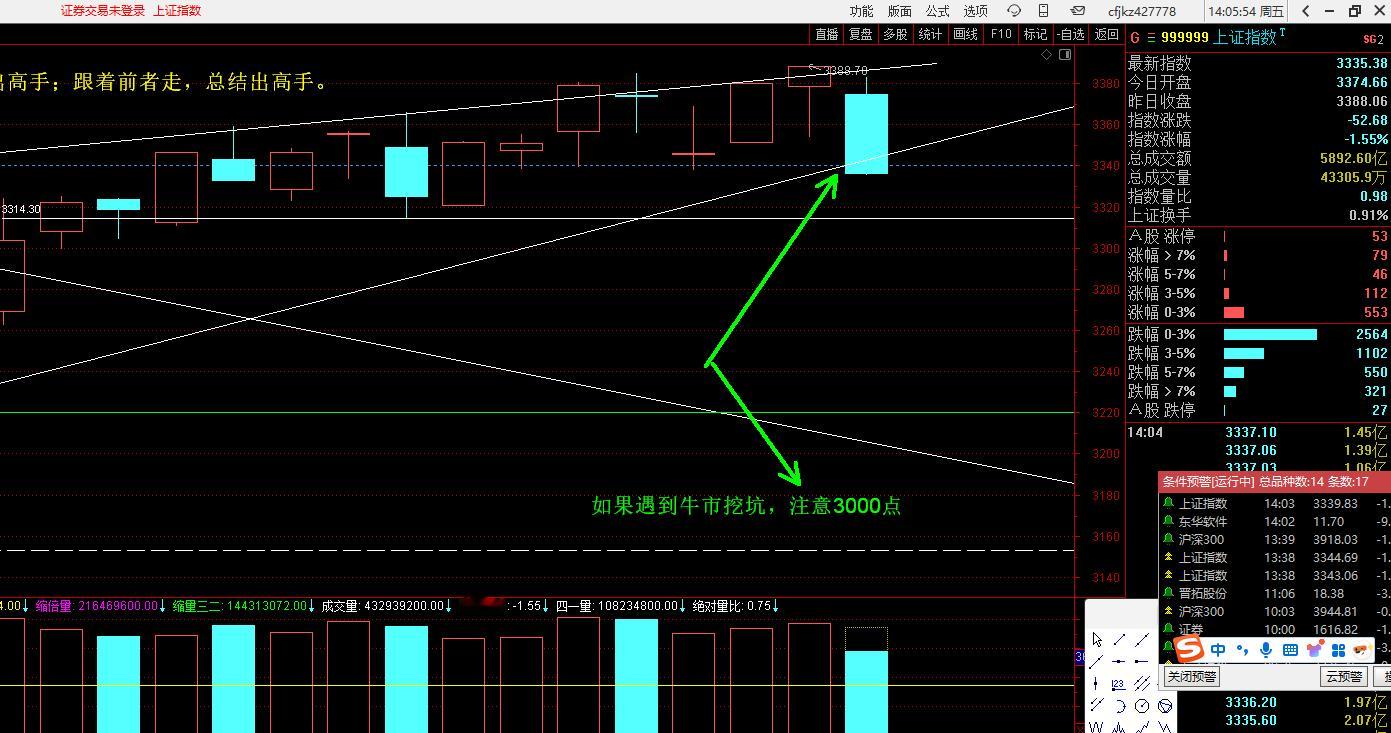Select the circle drawing tool
This screenshot has width=1391, height=733.
1142,706
